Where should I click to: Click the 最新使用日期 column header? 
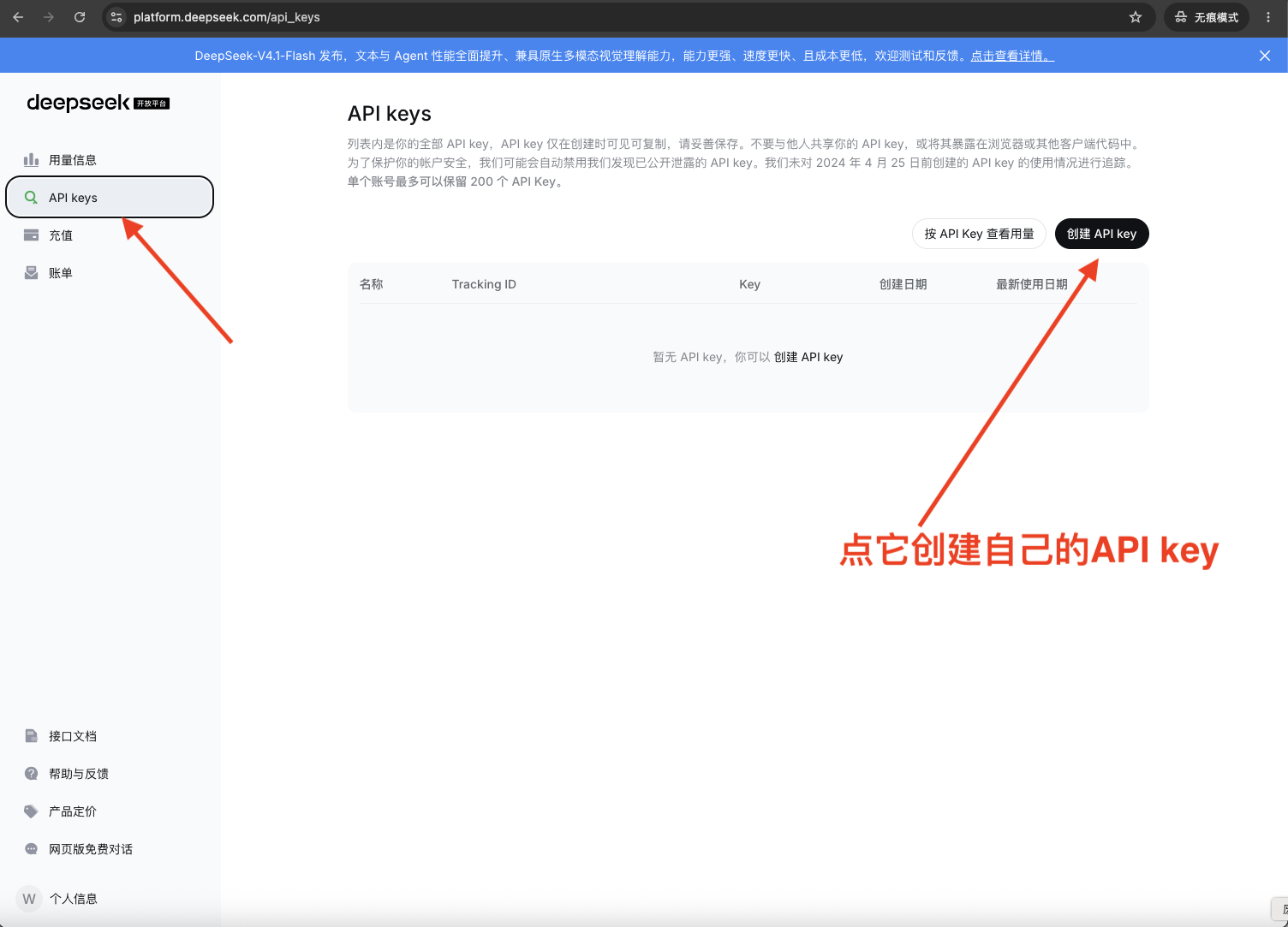1032,284
